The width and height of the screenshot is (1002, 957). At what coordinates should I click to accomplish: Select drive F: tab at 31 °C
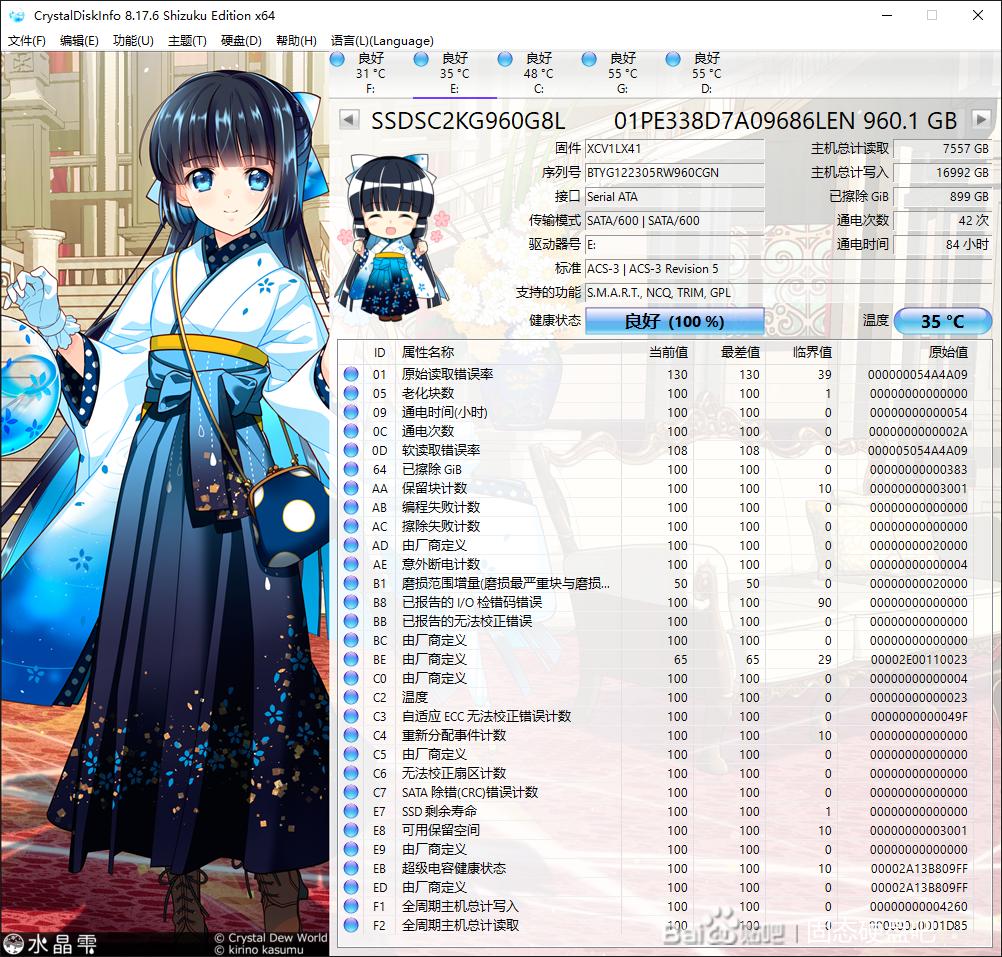[x=371, y=73]
